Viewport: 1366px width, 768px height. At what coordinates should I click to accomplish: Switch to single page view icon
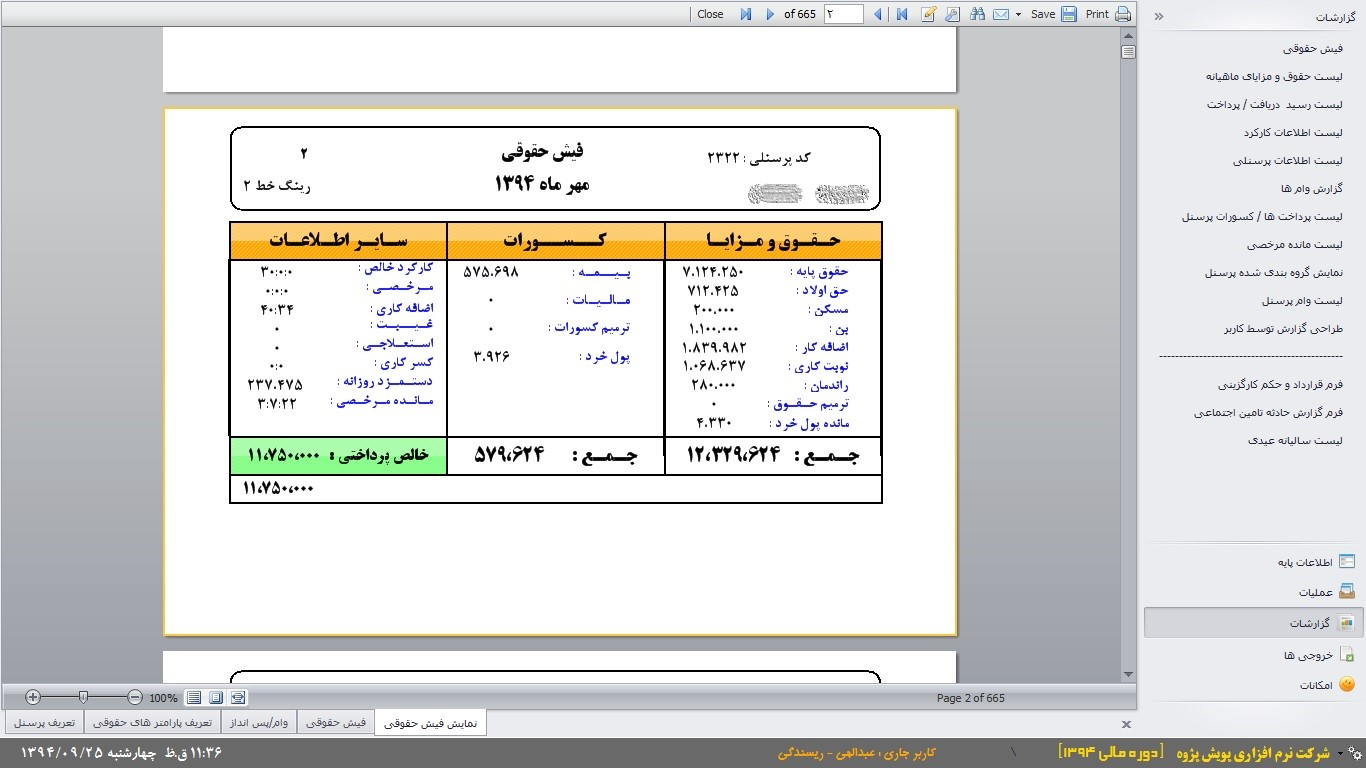coord(216,697)
